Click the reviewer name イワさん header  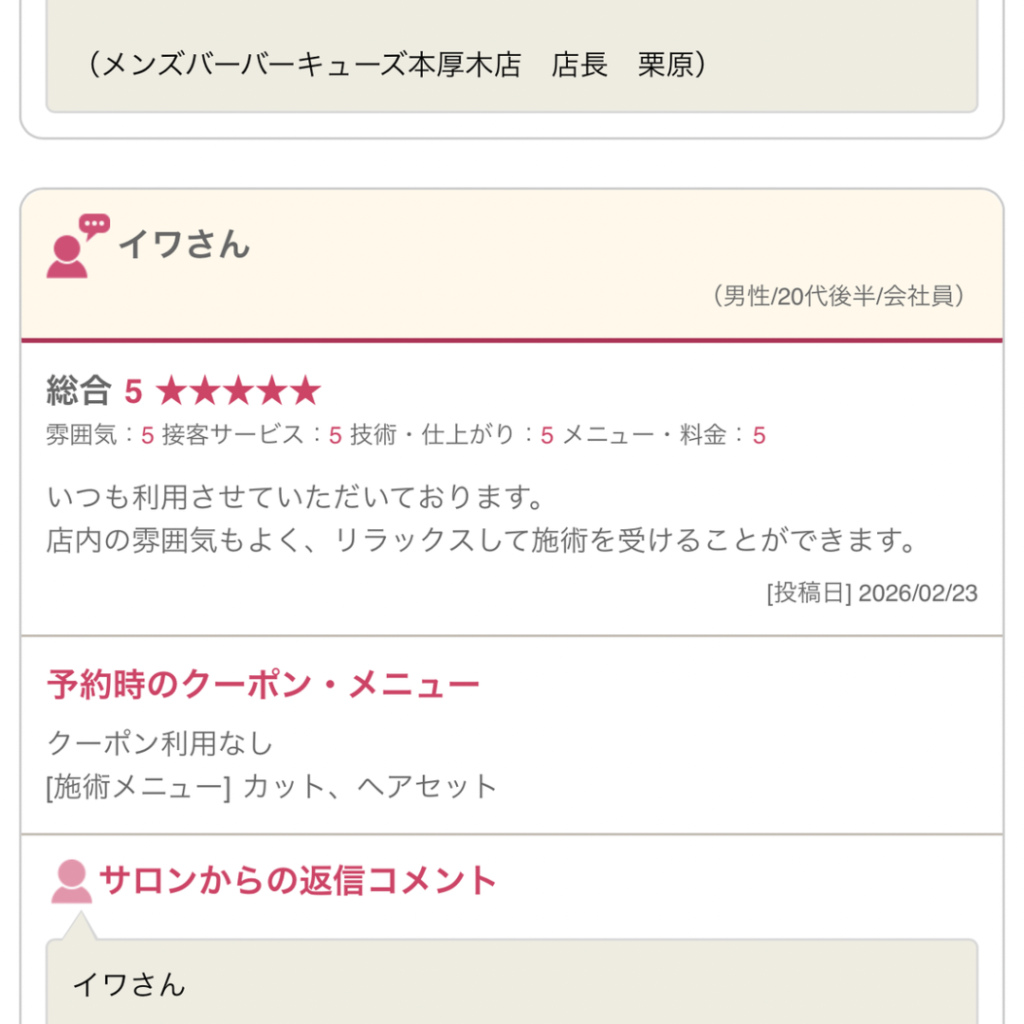(x=184, y=245)
